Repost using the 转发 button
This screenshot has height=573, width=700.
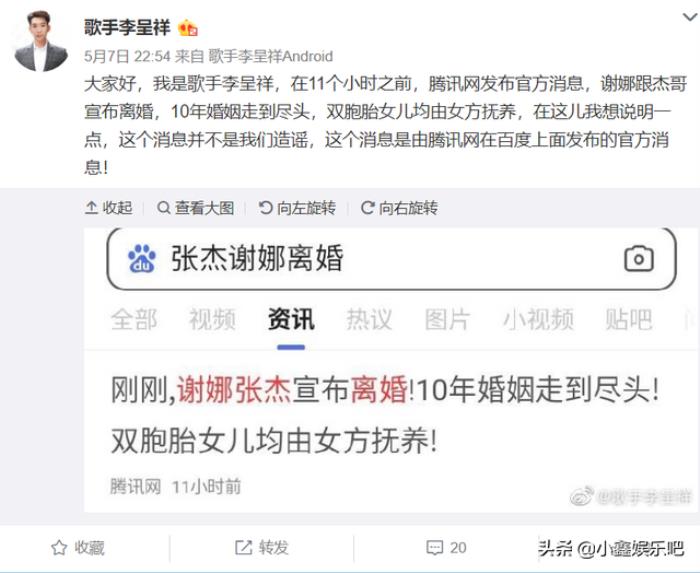coord(262,548)
